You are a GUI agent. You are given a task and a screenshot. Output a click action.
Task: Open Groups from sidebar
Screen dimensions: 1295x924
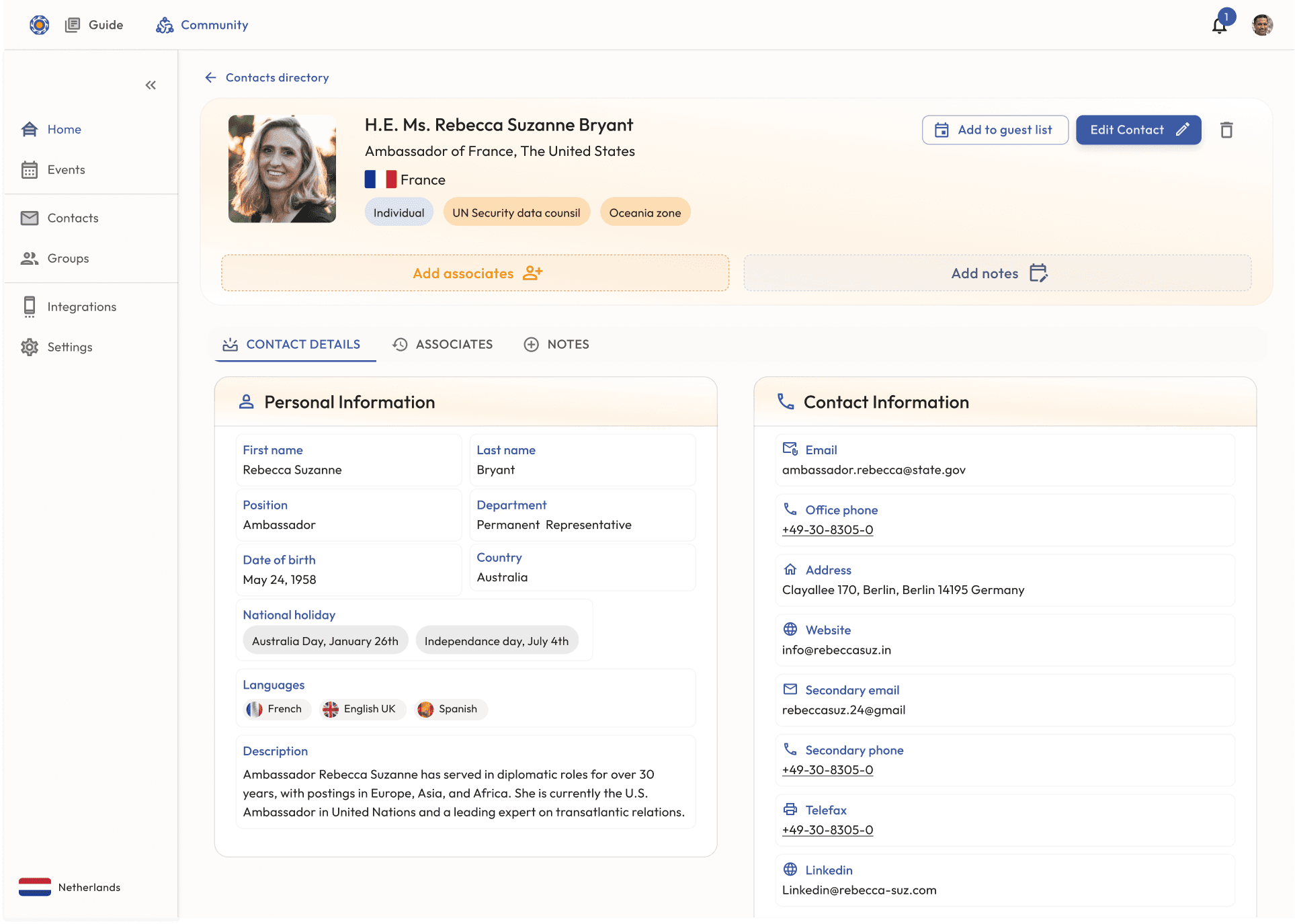pyautogui.click(x=68, y=258)
